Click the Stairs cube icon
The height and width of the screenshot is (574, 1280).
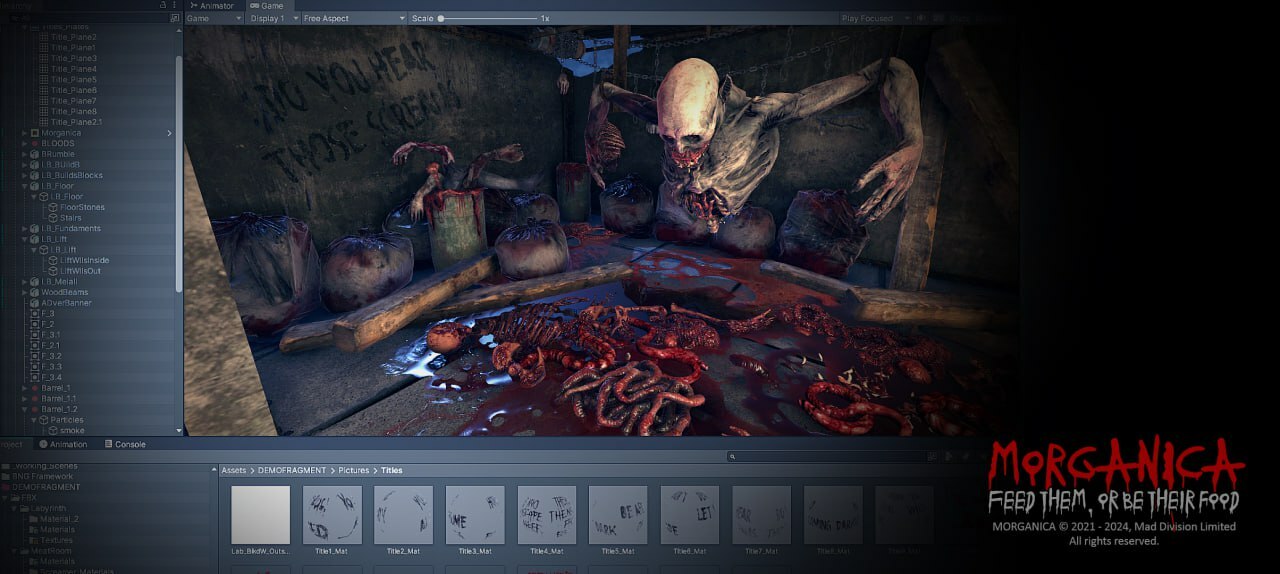click(x=53, y=218)
